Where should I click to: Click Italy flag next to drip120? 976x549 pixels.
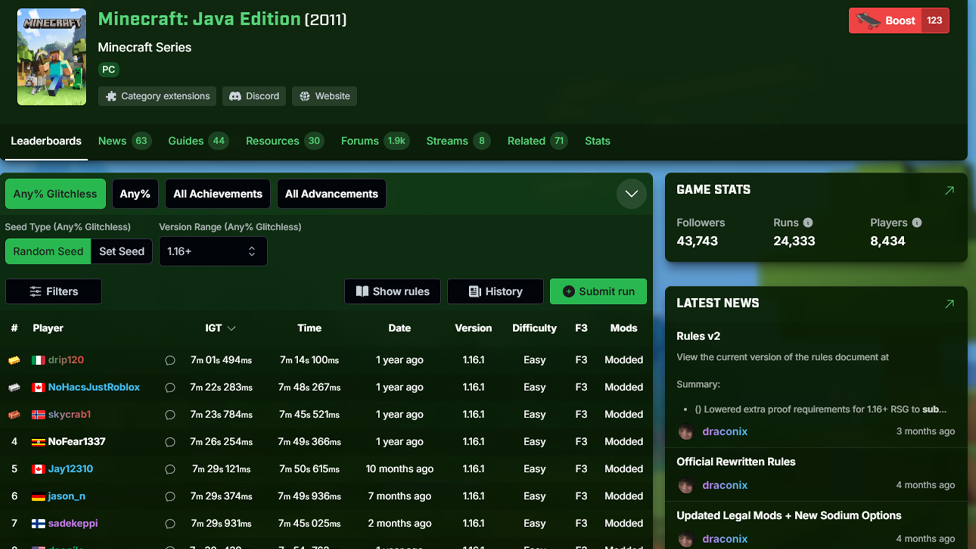(38, 360)
